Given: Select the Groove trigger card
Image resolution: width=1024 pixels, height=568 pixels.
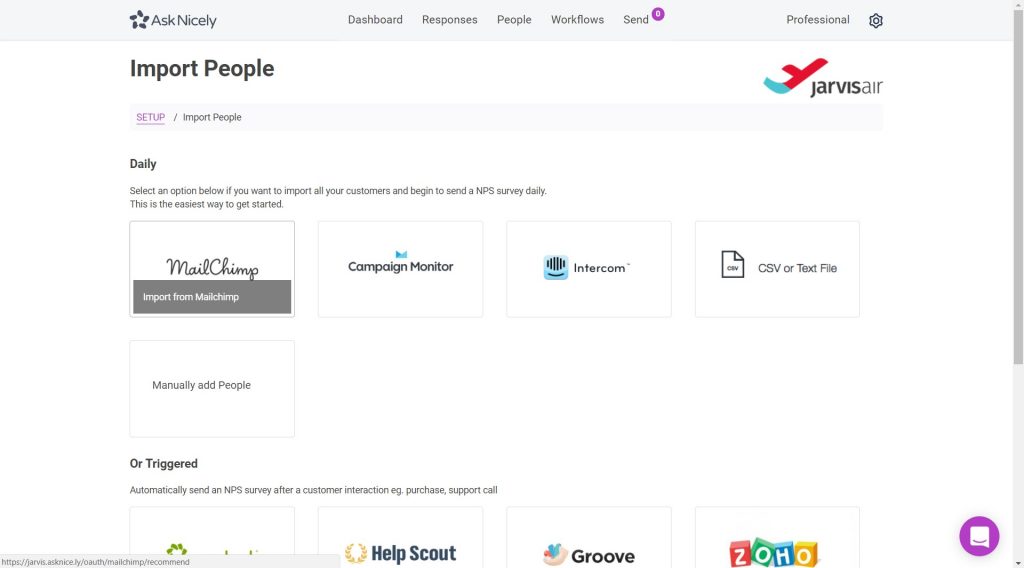Looking at the screenshot, I should point(589,537).
